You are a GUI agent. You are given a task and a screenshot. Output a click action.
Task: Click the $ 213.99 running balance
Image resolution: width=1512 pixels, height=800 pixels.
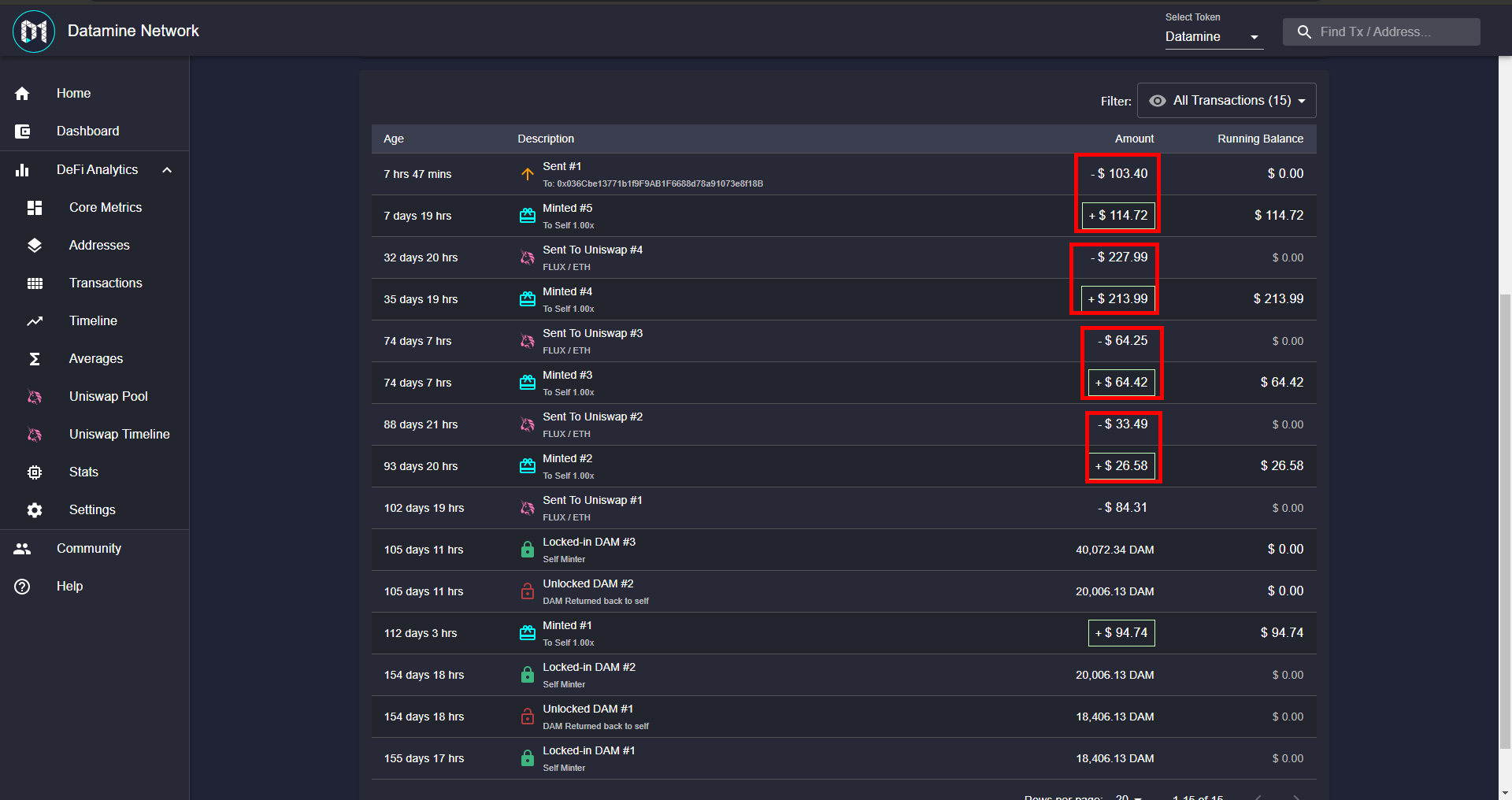pos(1278,299)
